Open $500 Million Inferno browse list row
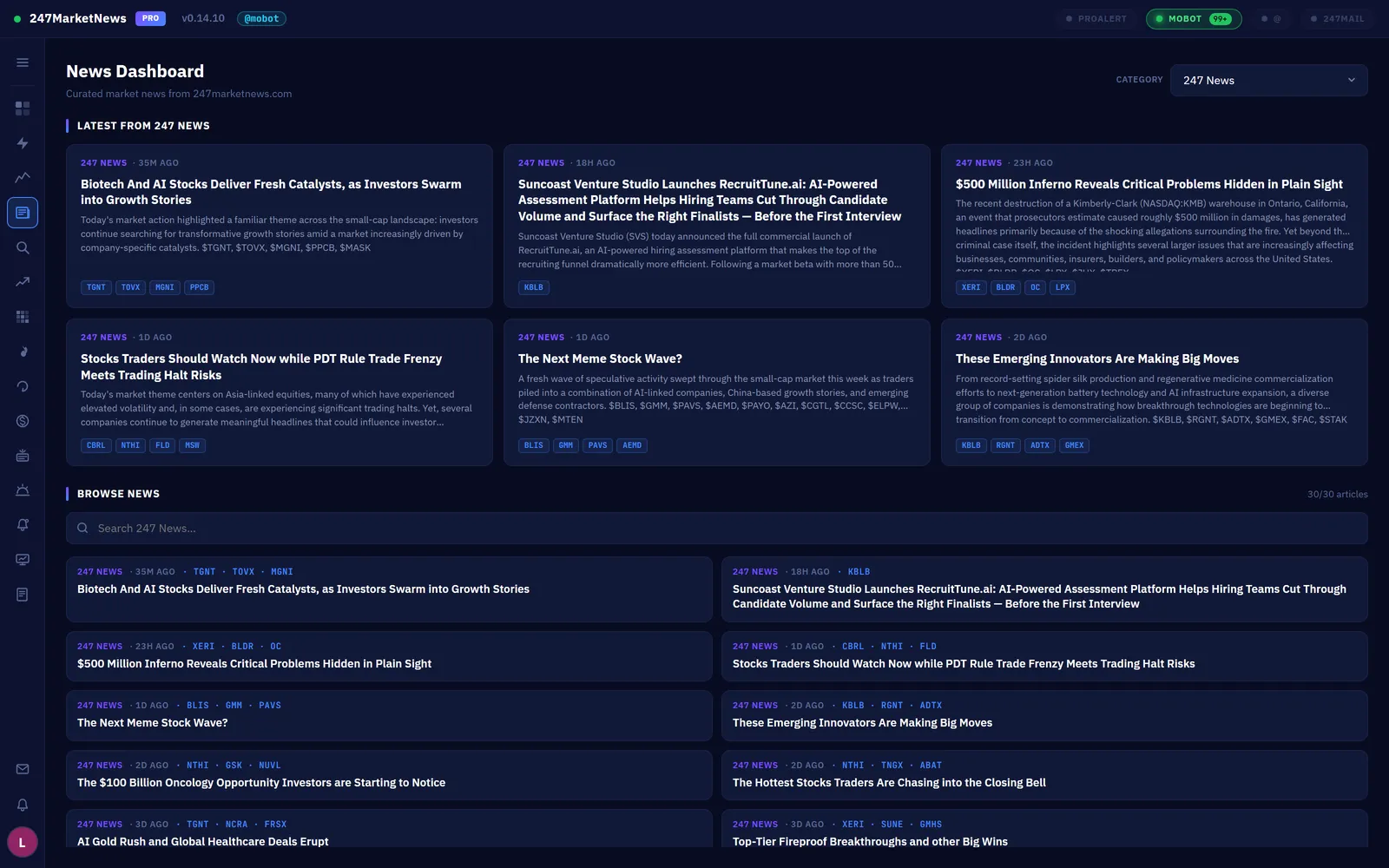The image size is (1389, 868). pyautogui.click(x=389, y=656)
